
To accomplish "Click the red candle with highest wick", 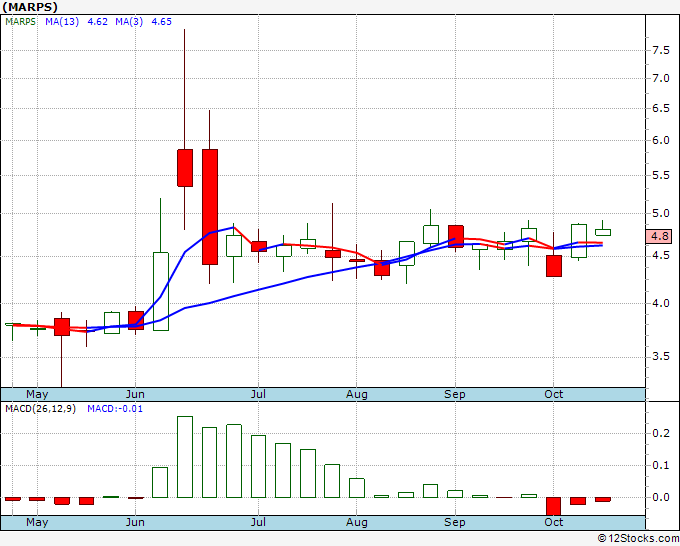I will pos(185,167).
